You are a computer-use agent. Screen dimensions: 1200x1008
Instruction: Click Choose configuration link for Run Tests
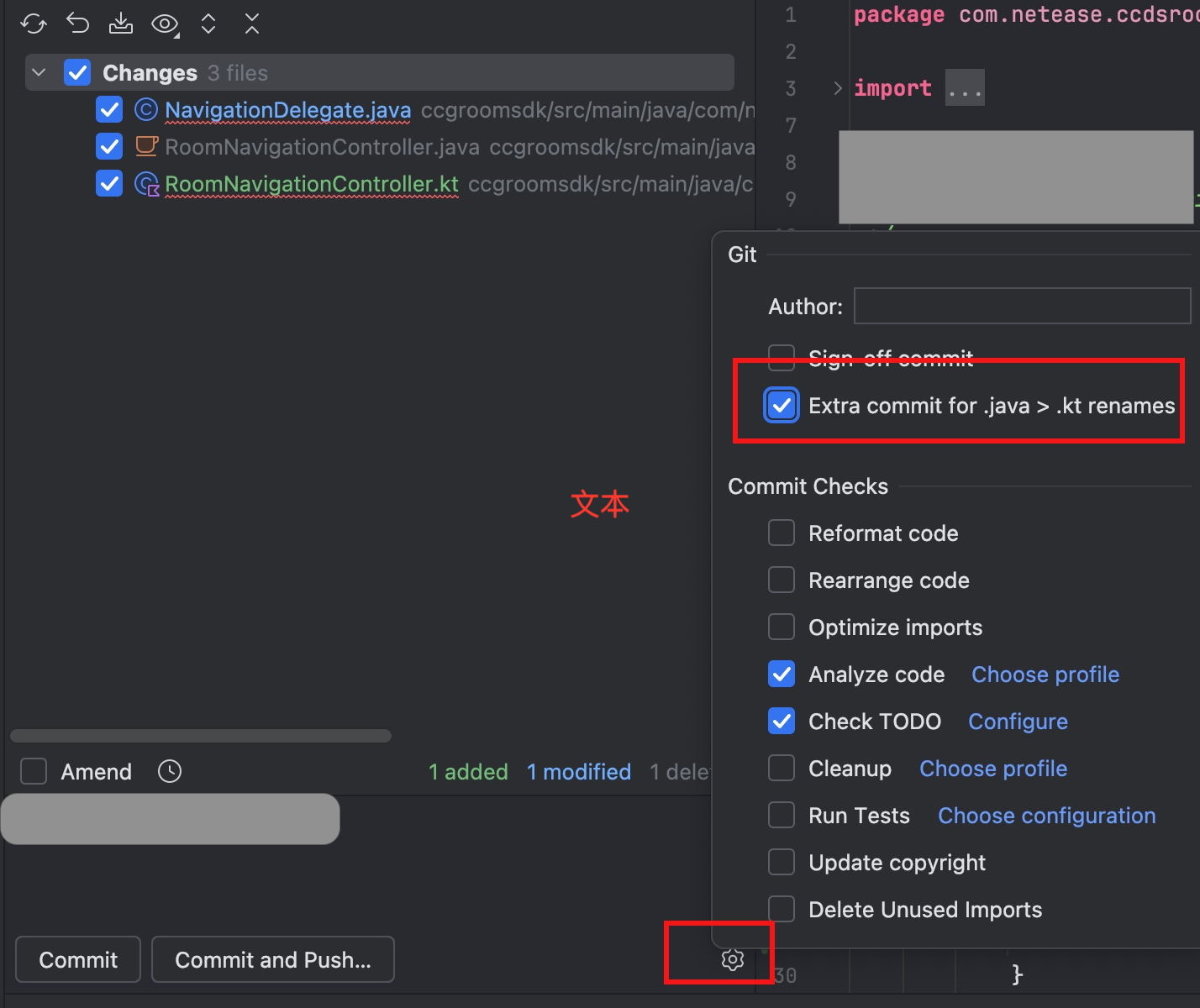coord(1047,816)
